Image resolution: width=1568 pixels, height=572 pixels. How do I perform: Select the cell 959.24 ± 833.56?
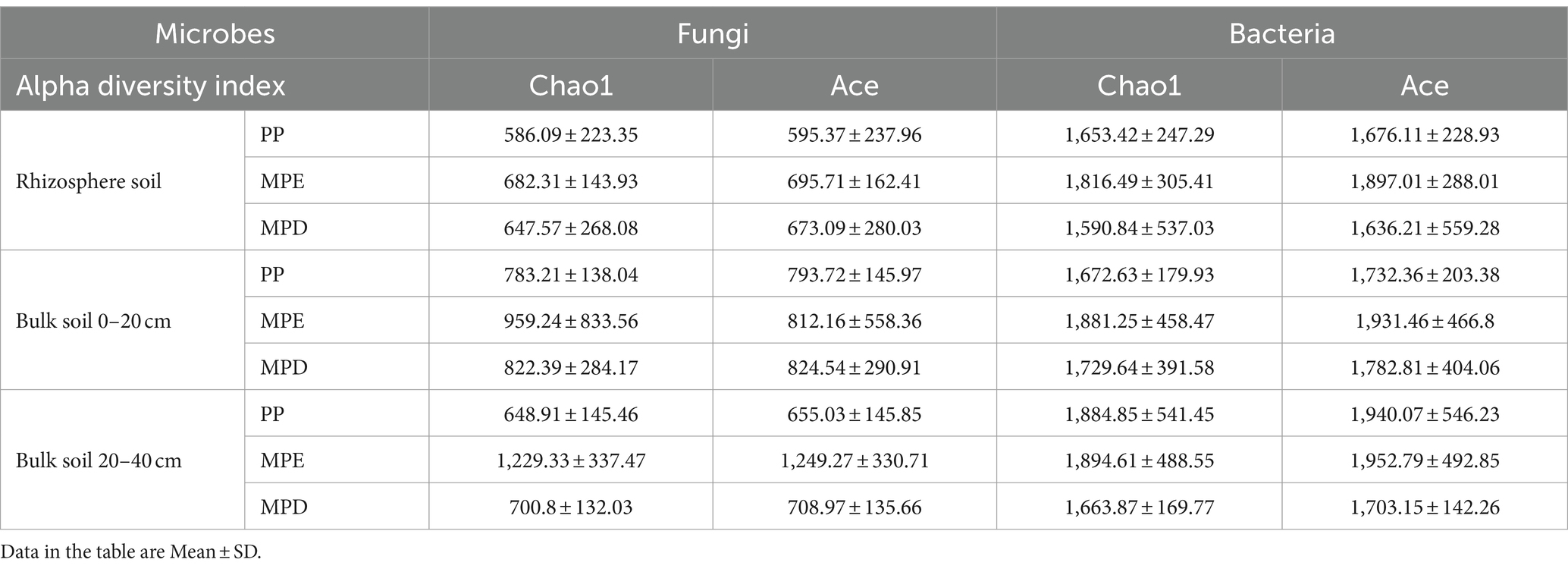click(571, 321)
